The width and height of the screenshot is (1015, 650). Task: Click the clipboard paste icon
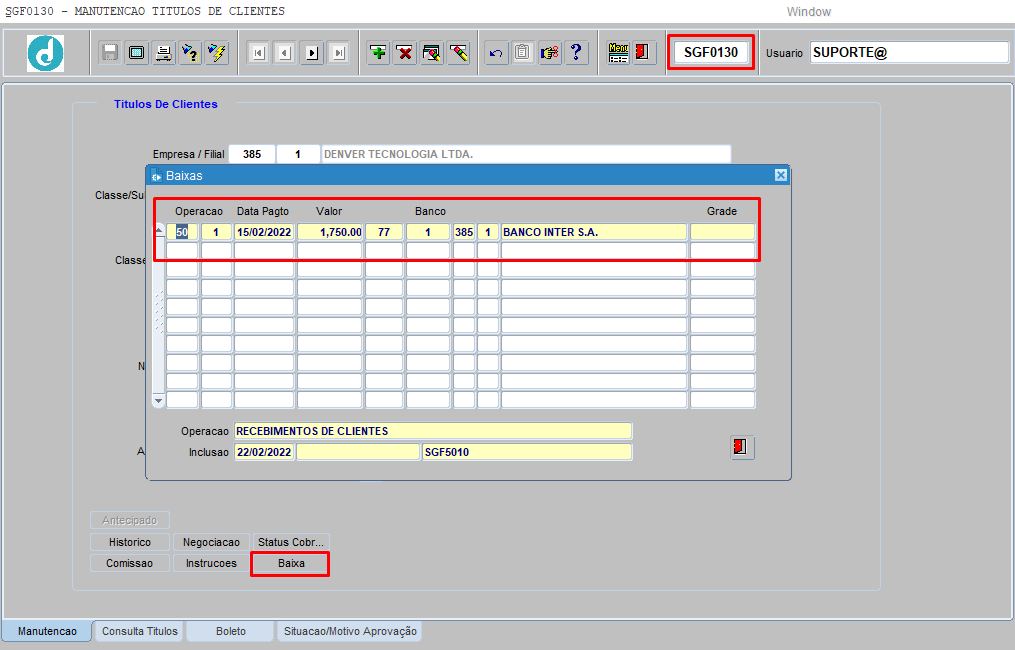522,52
